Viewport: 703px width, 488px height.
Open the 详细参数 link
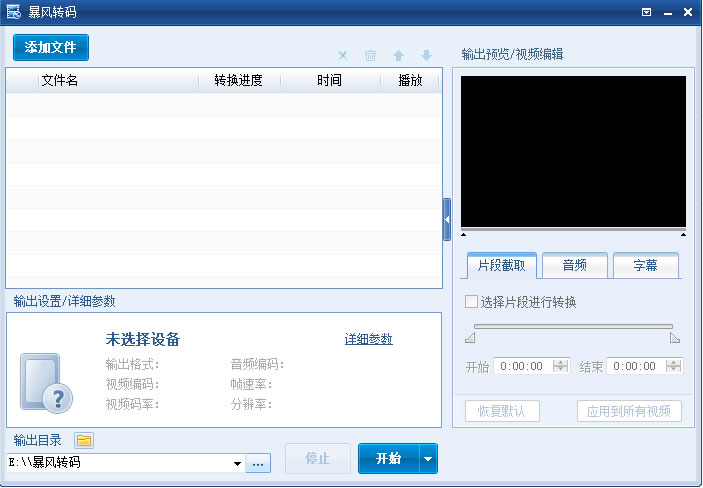[369, 340]
